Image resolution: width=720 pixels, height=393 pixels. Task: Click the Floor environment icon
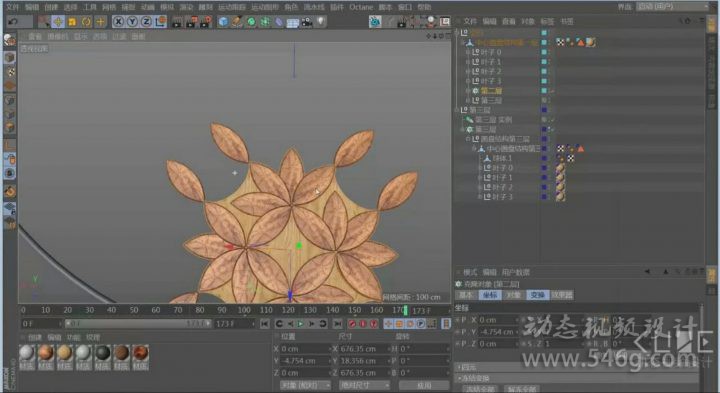coord(292,22)
